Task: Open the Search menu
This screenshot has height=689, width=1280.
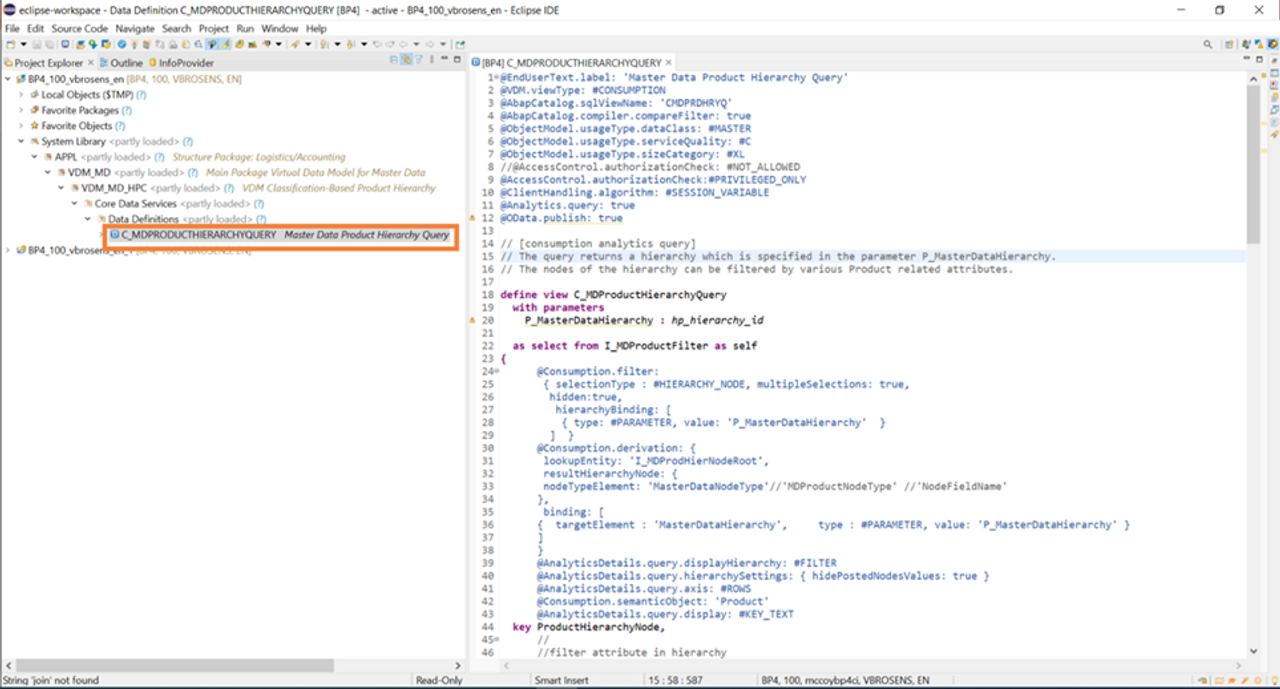Action: (176, 29)
